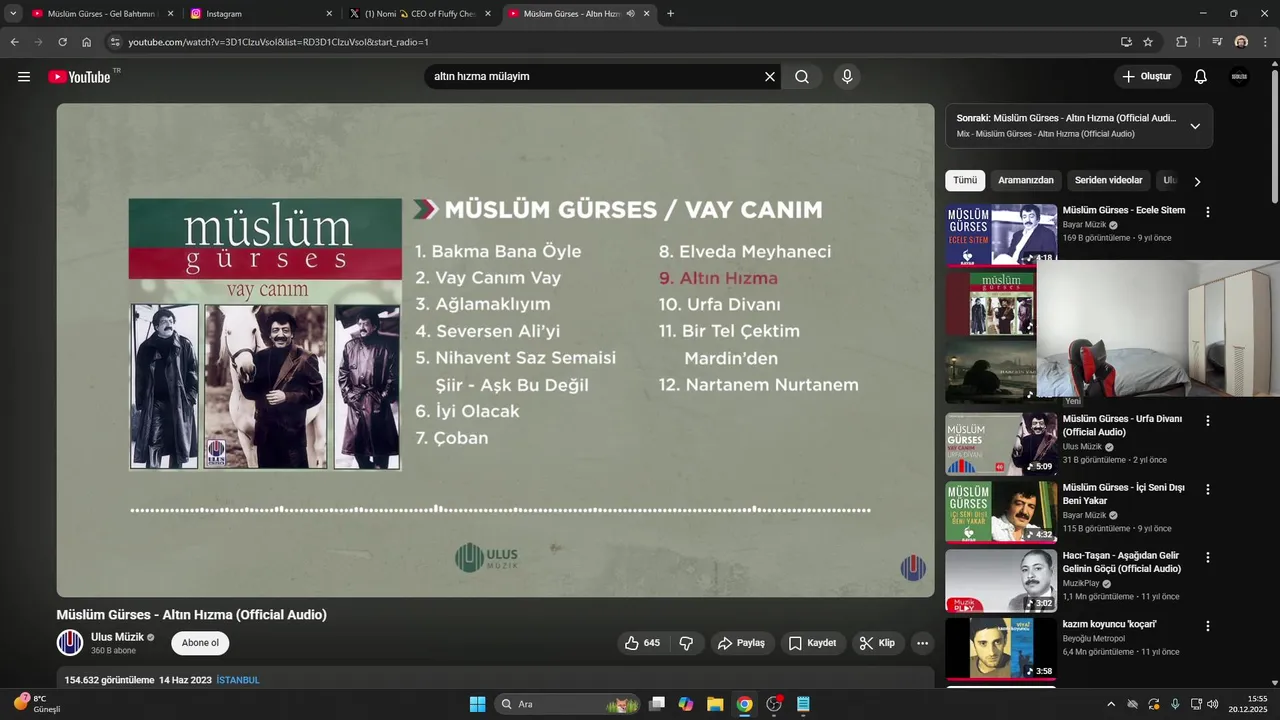Click the video player area
Screen dimensions: 1280x720
(x=495, y=350)
